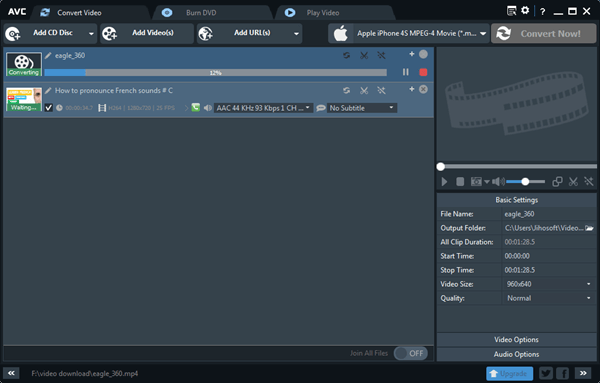Open the No Subtitle dropdown
The width and height of the screenshot is (600, 383).
coord(362,108)
